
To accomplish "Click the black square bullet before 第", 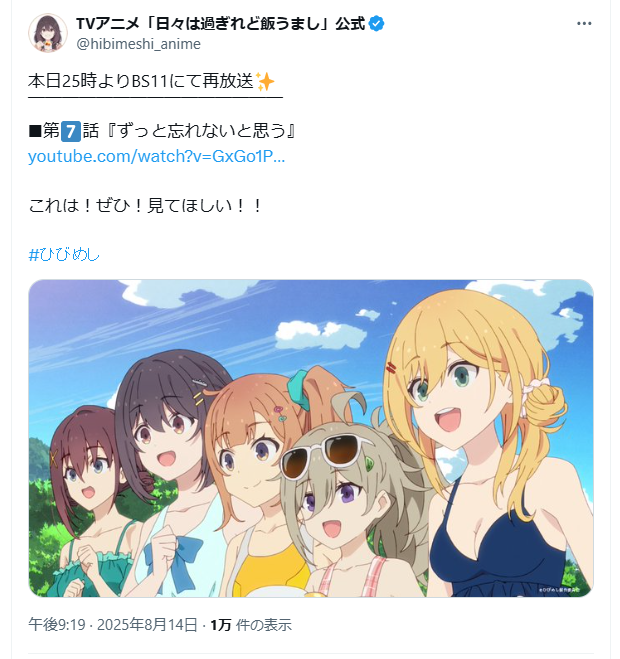I will pos(34,131).
